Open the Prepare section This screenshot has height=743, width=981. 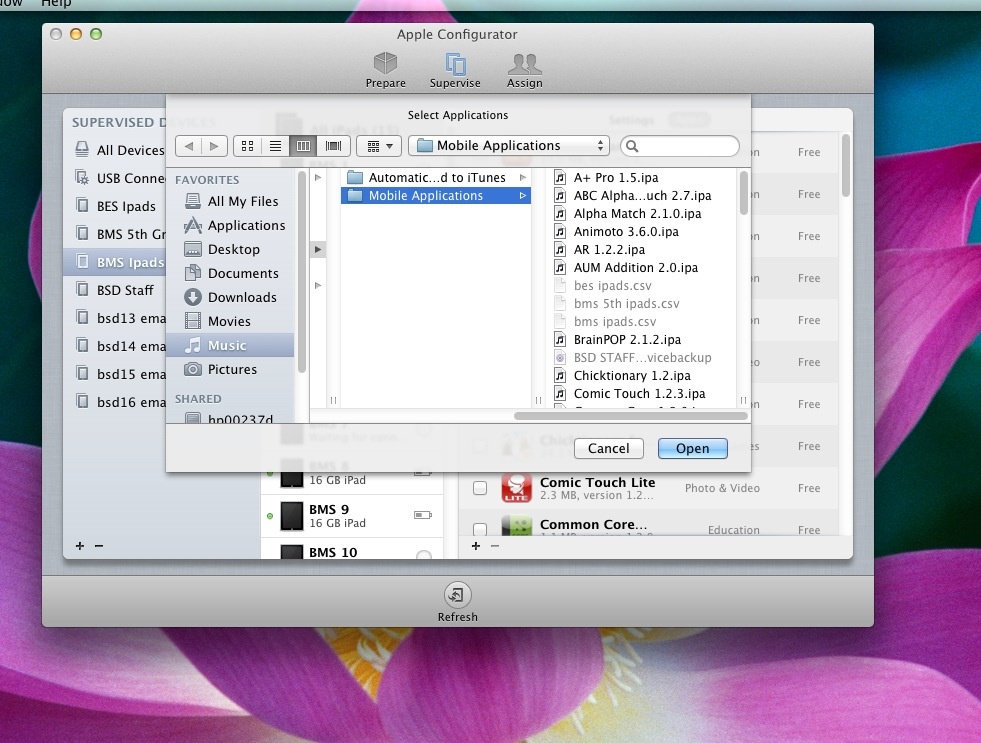[x=385, y=70]
